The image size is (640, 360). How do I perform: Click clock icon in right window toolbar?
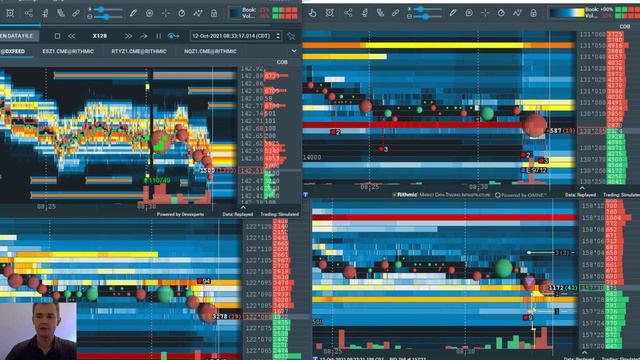pyautogui.click(x=501, y=13)
